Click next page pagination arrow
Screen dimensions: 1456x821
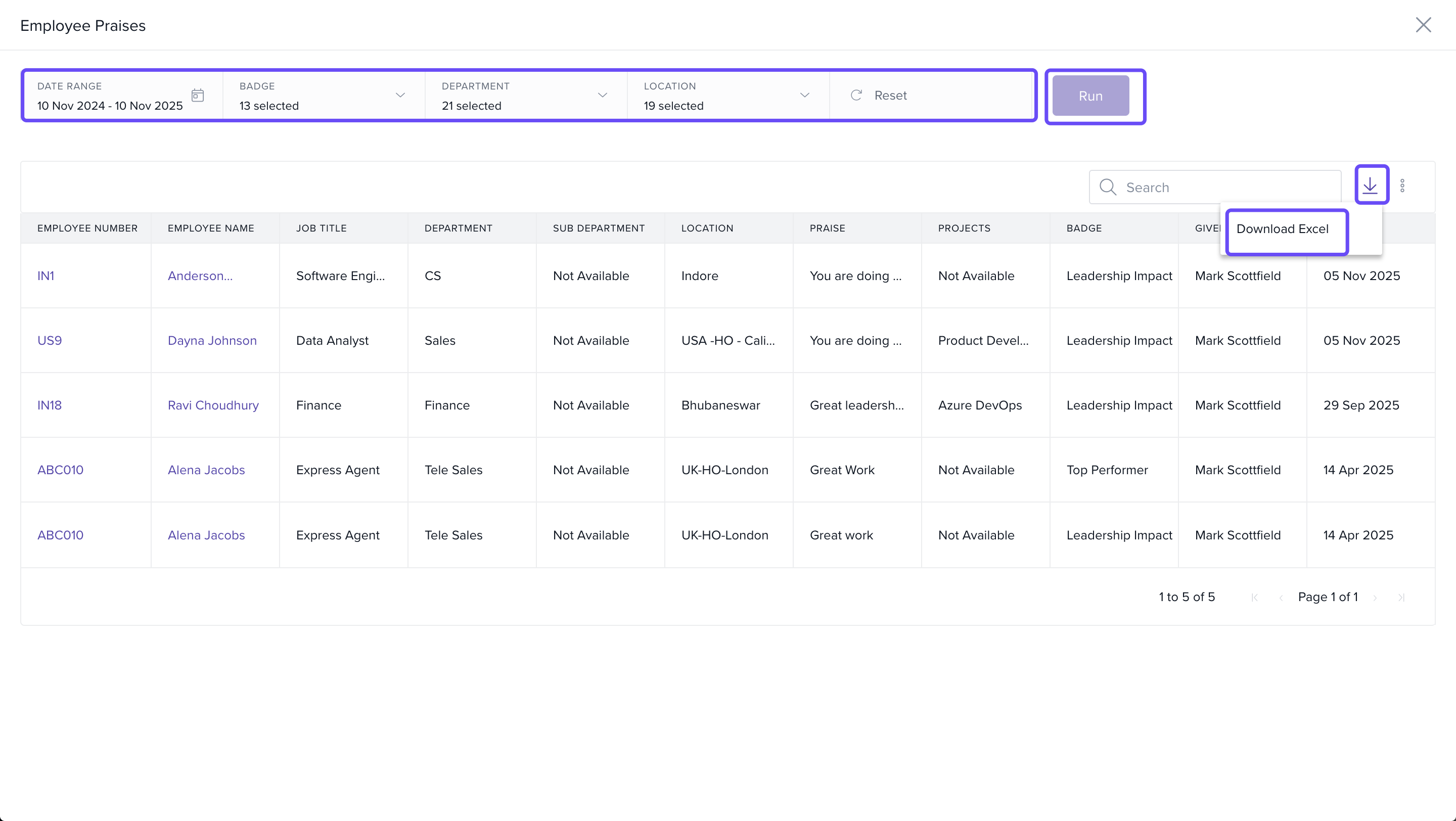(x=1375, y=597)
